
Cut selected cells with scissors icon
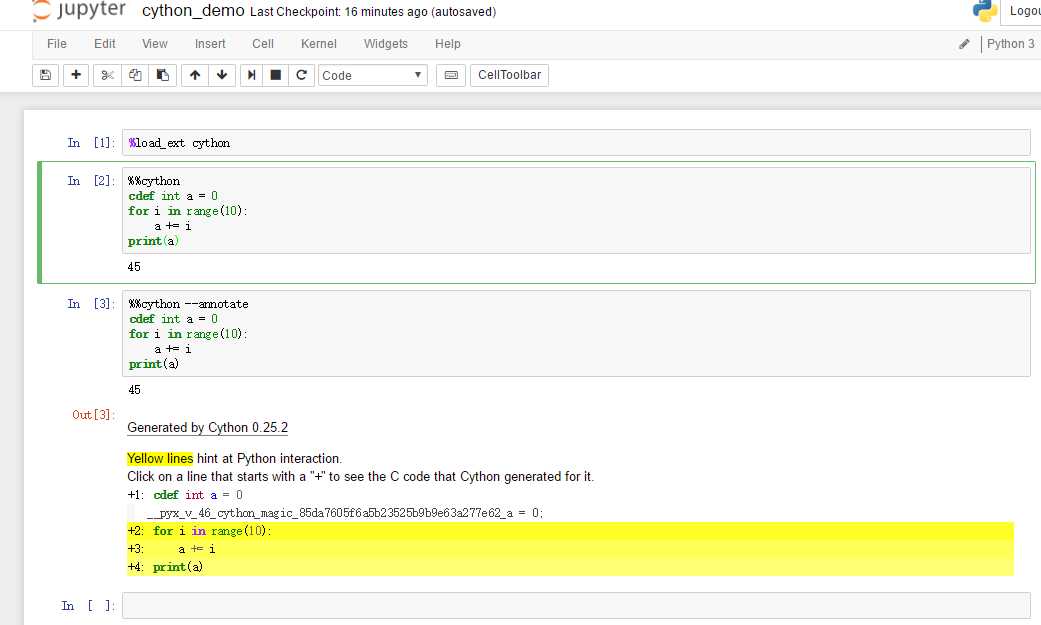click(x=107, y=75)
